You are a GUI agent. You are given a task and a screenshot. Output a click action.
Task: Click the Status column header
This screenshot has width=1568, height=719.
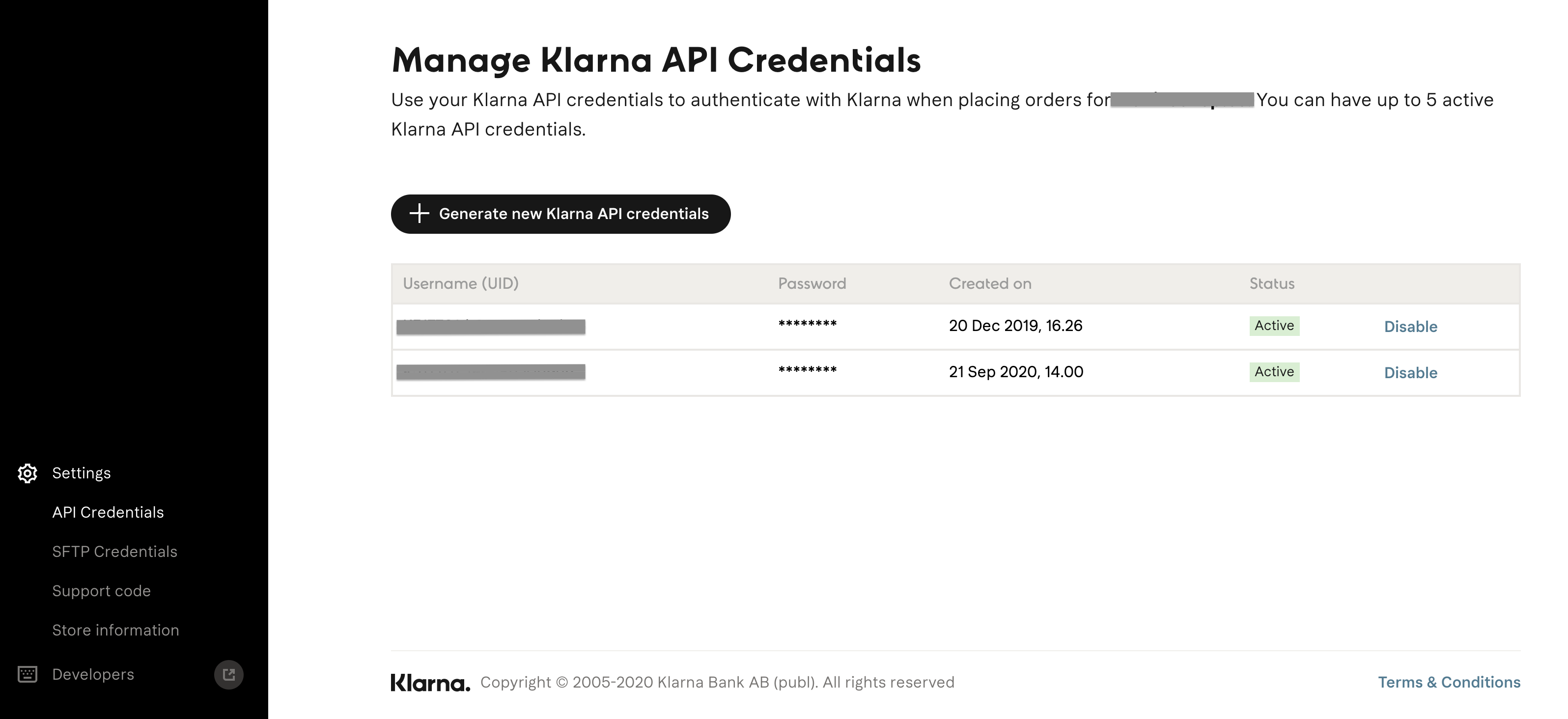coord(1272,283)
